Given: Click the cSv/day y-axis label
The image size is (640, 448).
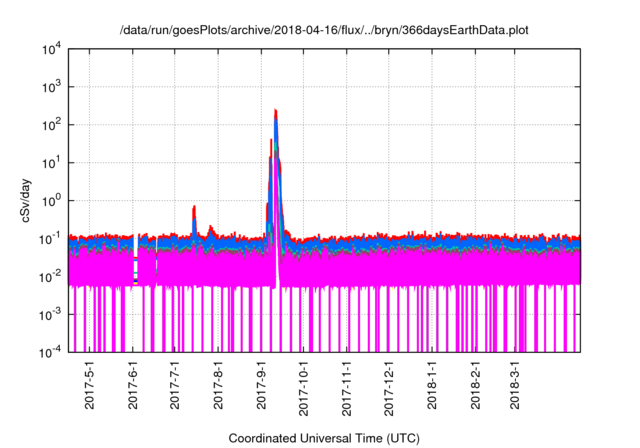Looking at the screenshot, I should coord(26,200).
